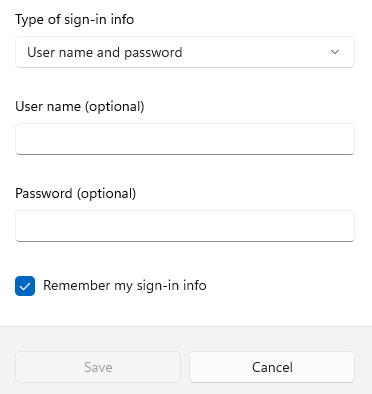Cancel the sign-in dialog

click(272, 367)
